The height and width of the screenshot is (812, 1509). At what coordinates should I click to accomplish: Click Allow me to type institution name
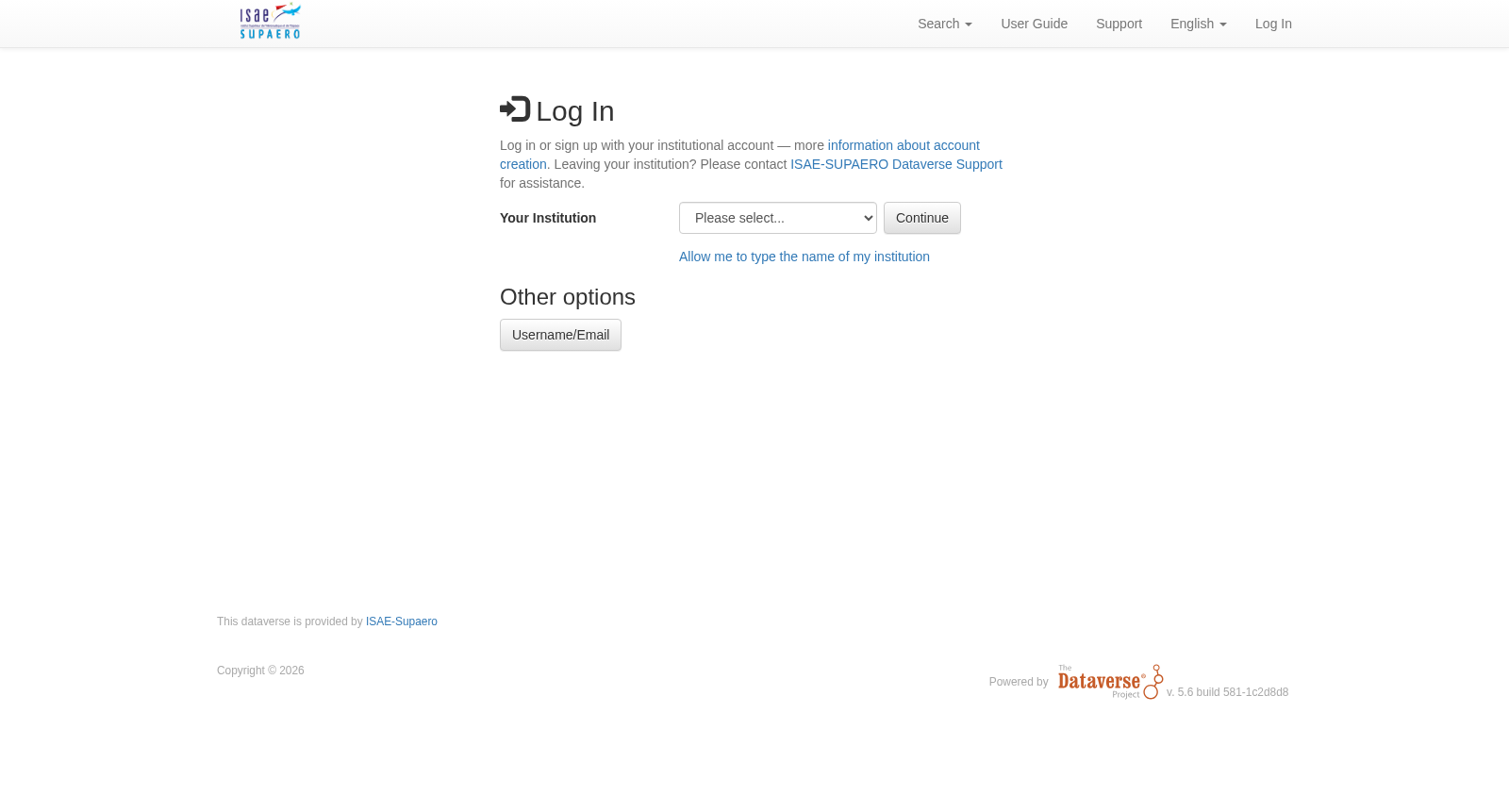[x=804, y=257]
